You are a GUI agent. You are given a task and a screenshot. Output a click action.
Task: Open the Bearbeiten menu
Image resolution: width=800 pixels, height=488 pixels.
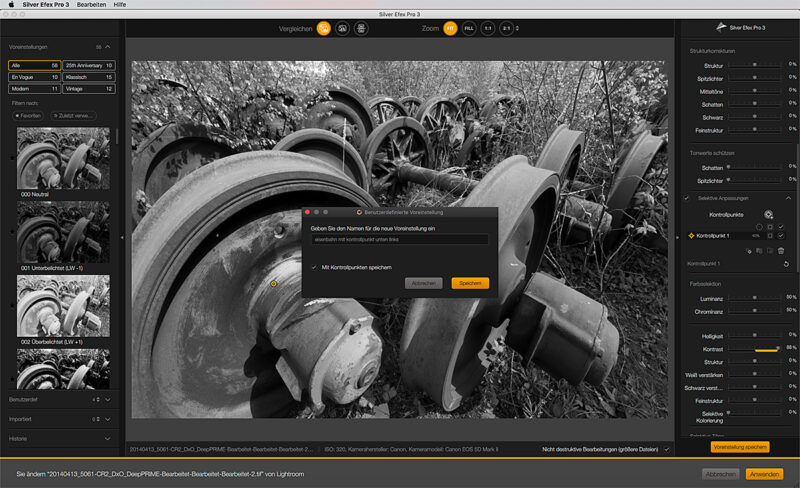coord(91,4)
